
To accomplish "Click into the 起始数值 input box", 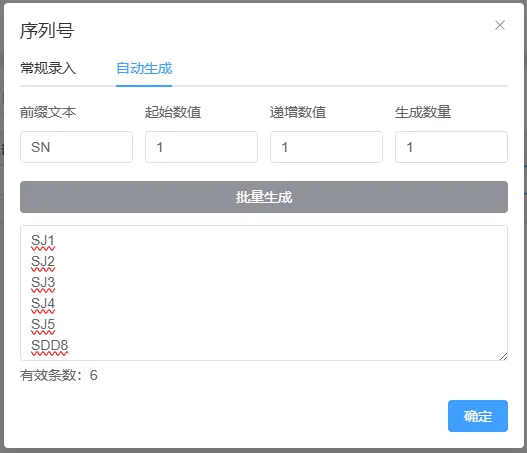I will 201,147.
